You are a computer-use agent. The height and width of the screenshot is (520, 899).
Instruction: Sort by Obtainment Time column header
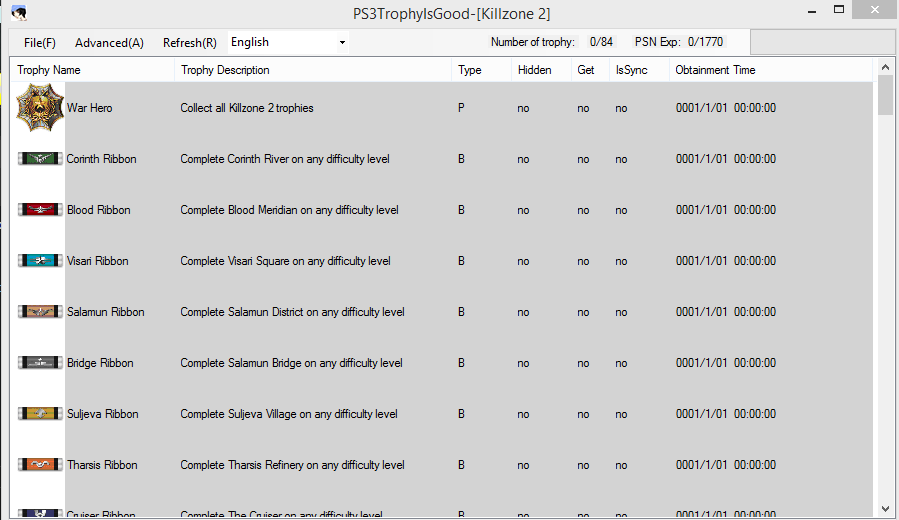(771, 70)
